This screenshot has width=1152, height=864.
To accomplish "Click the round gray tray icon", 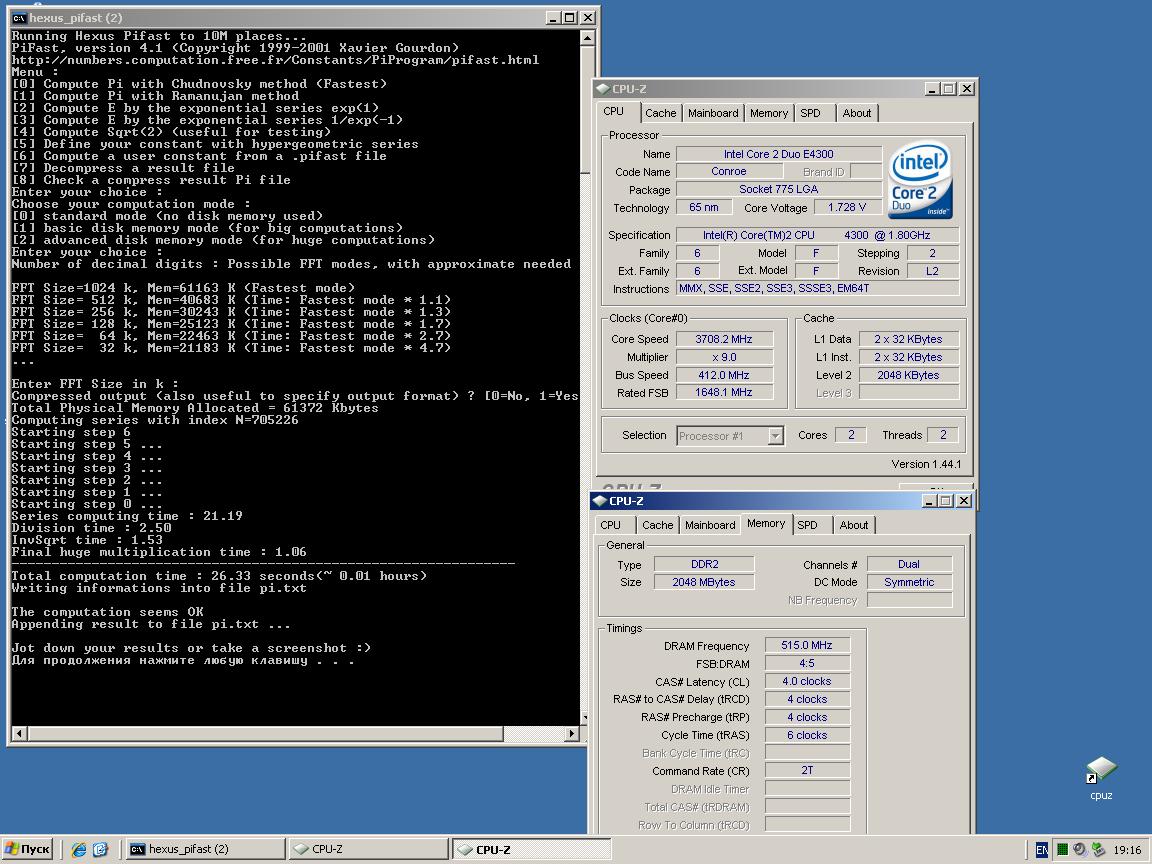I will pyautogui.click(x=1079, y=850).
